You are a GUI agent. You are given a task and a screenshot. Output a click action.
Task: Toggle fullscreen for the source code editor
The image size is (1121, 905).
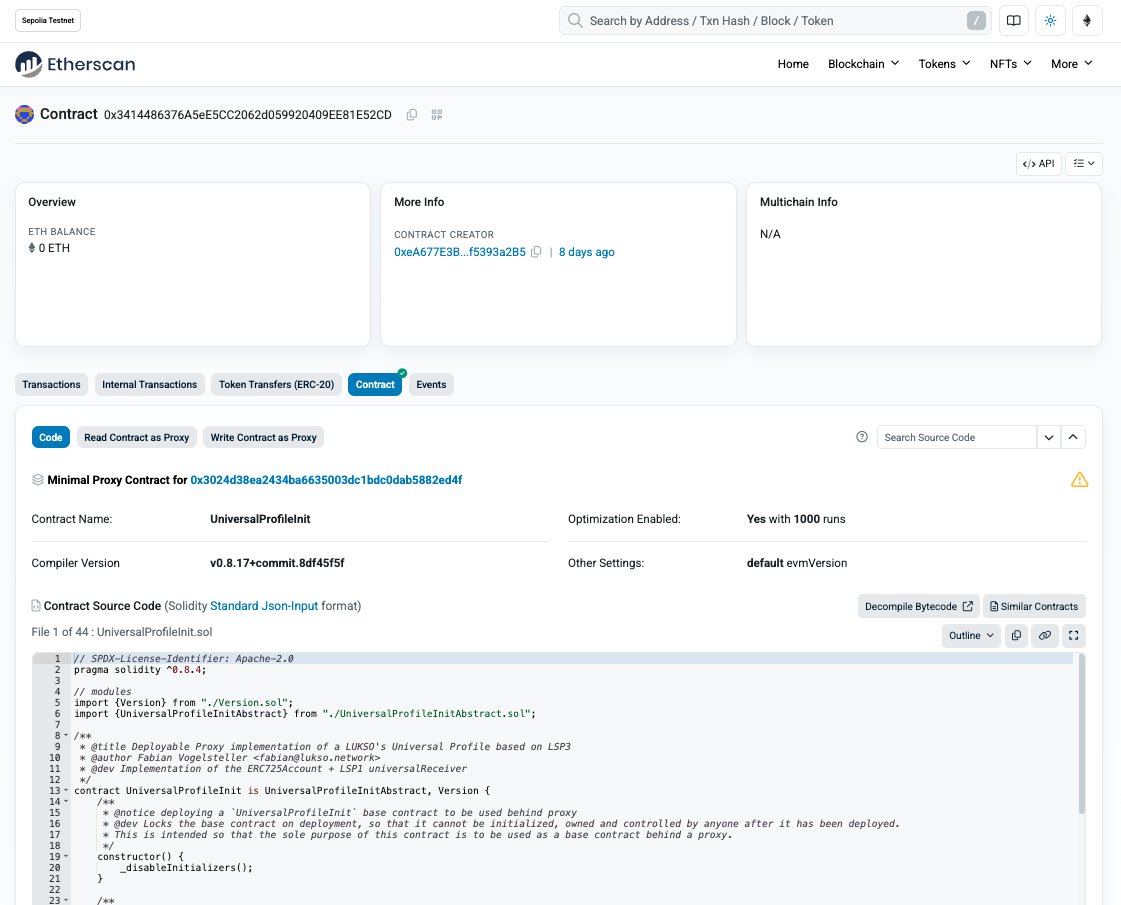pyautogui.click(x=1073, y=635)
